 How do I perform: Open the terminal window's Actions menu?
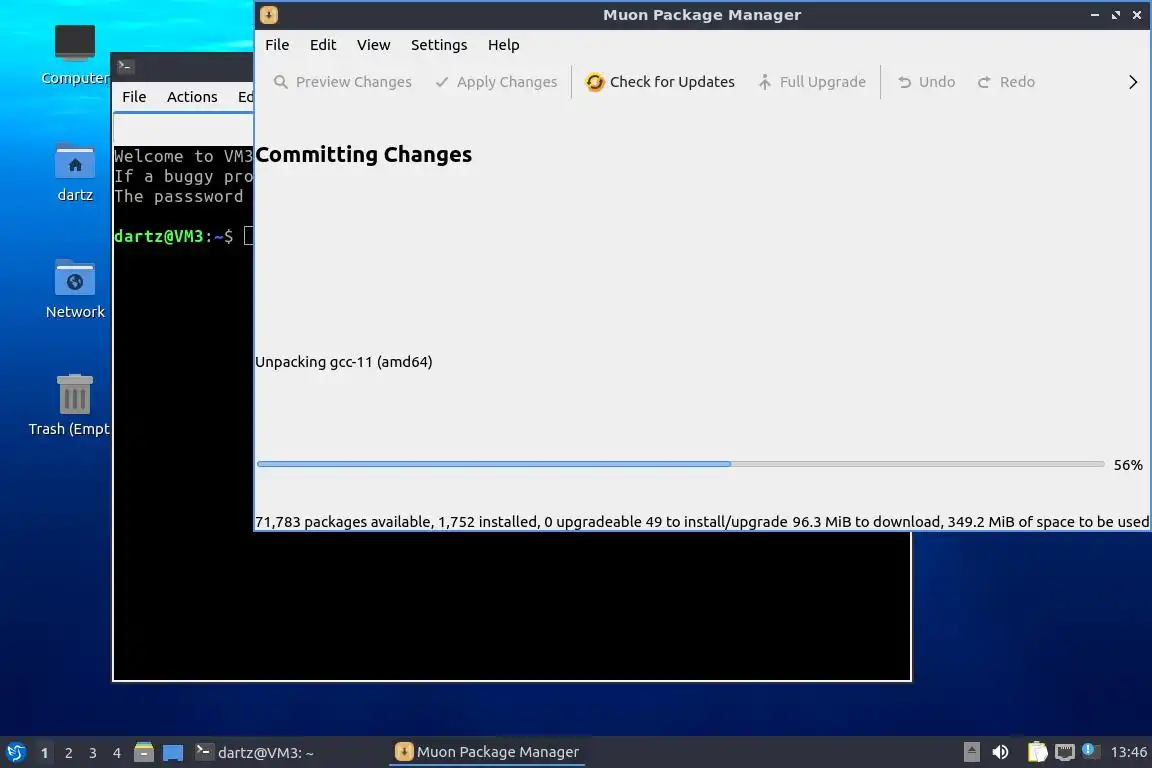[192, 97]
